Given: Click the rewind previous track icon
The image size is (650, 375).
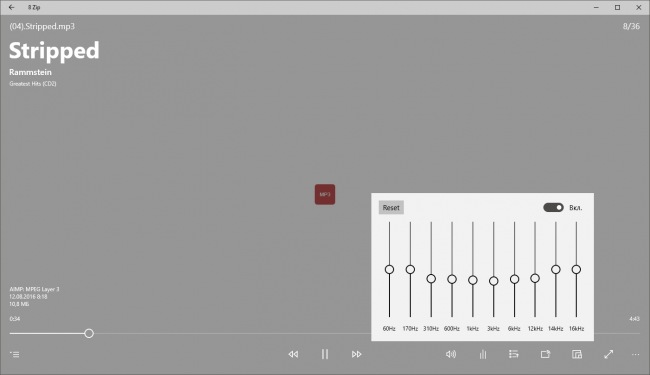Looking at the screenshot, I should pyautogui.click(x=293, y=354).
